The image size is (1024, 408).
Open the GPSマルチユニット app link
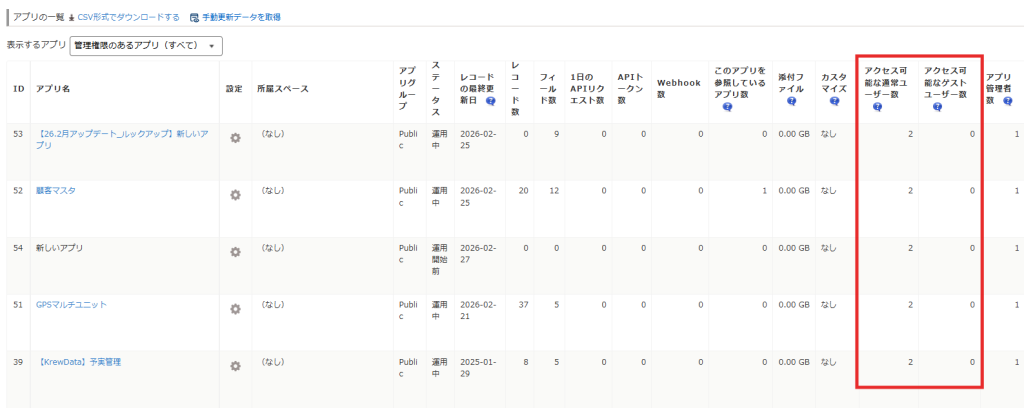70,304
